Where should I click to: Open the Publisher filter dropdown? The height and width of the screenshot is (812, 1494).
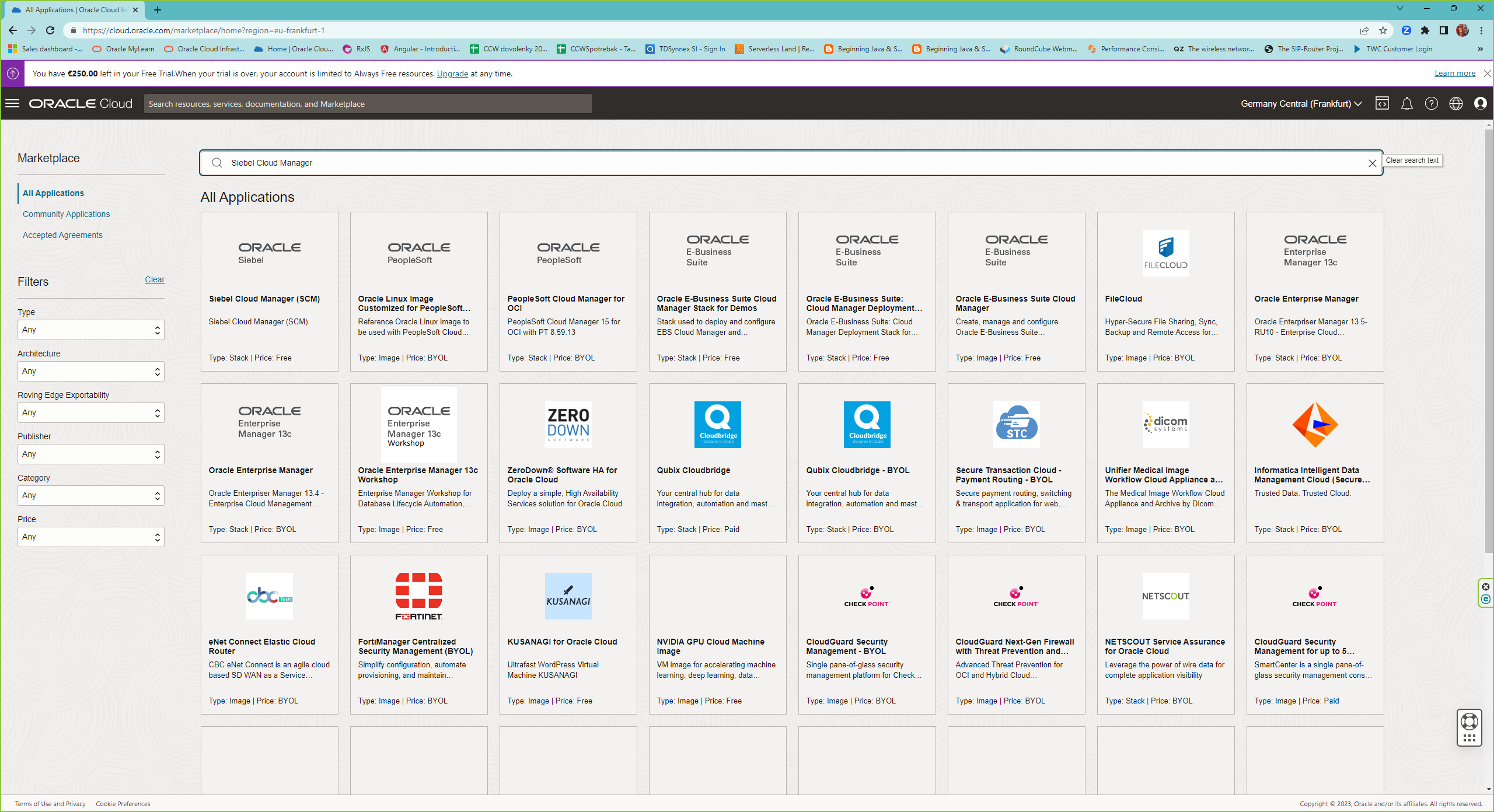[91, 454]
